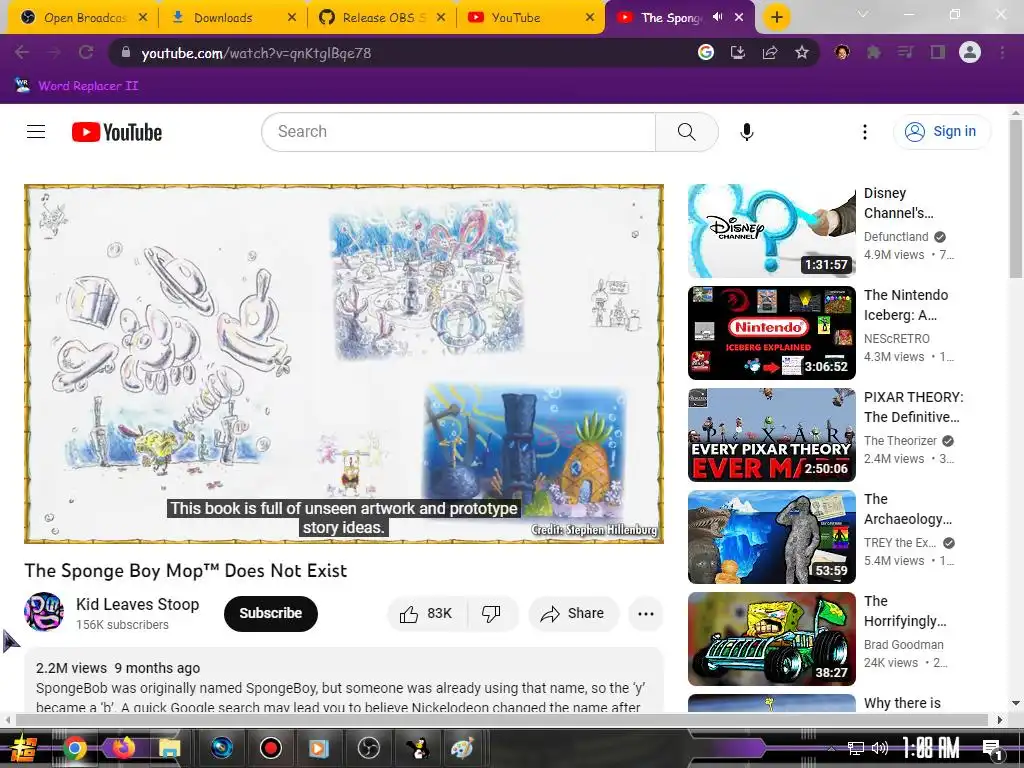Open the Word Replacer II bookmark
The width and height of the screenshot is (1024, 768).
pos(76,86)
